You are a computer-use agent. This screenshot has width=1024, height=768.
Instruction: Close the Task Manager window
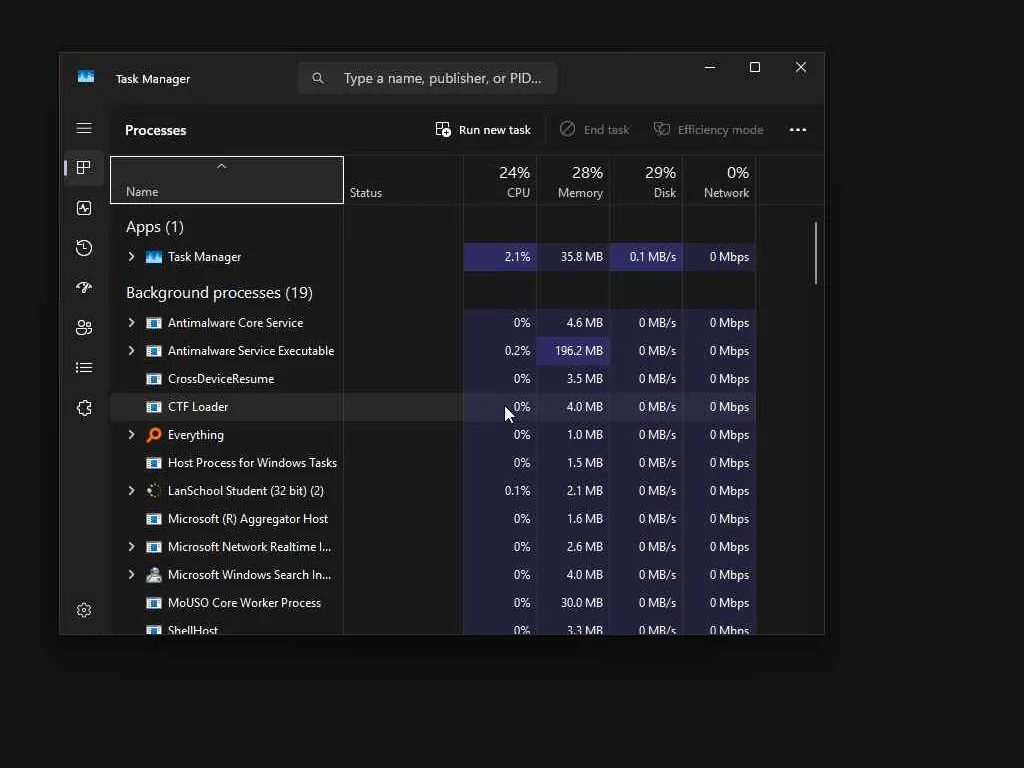coord(801,67)
